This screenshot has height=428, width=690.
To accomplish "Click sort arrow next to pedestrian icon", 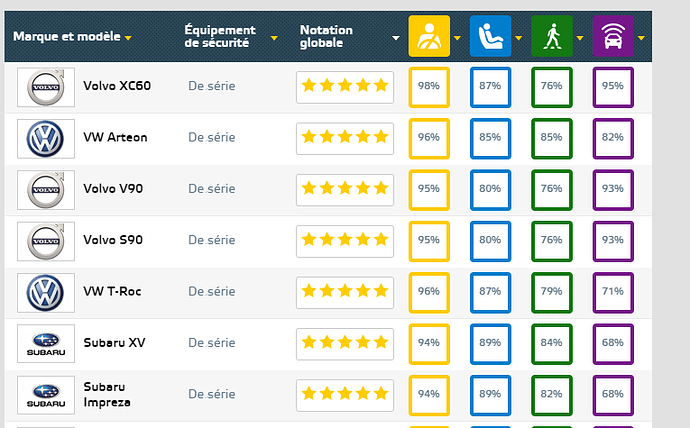I will (x=580, y=38).
